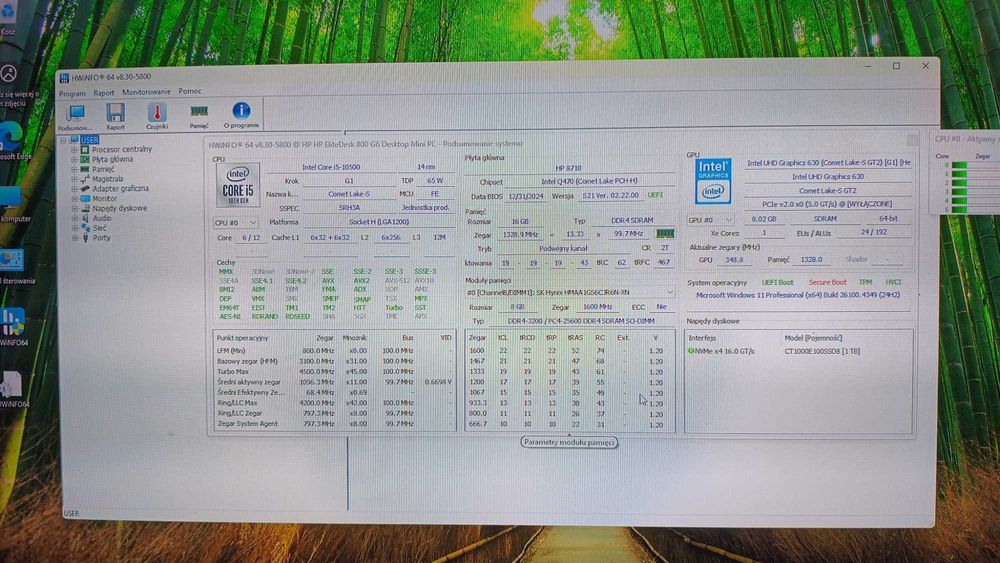Click the SRH3A SSPEC field
Screen dimensions: 1000x563
tap(349, 208)
